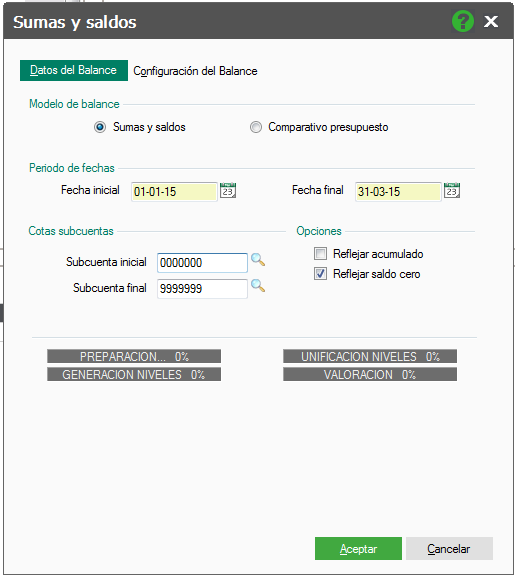
Task: Switch to Configuración del Balance tab
Action: 195,71
